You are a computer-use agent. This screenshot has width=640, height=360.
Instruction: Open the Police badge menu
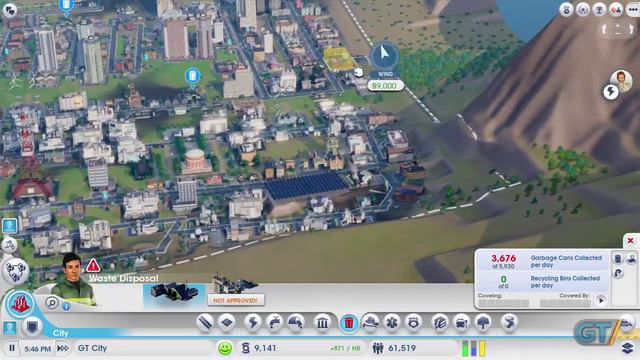413,323
